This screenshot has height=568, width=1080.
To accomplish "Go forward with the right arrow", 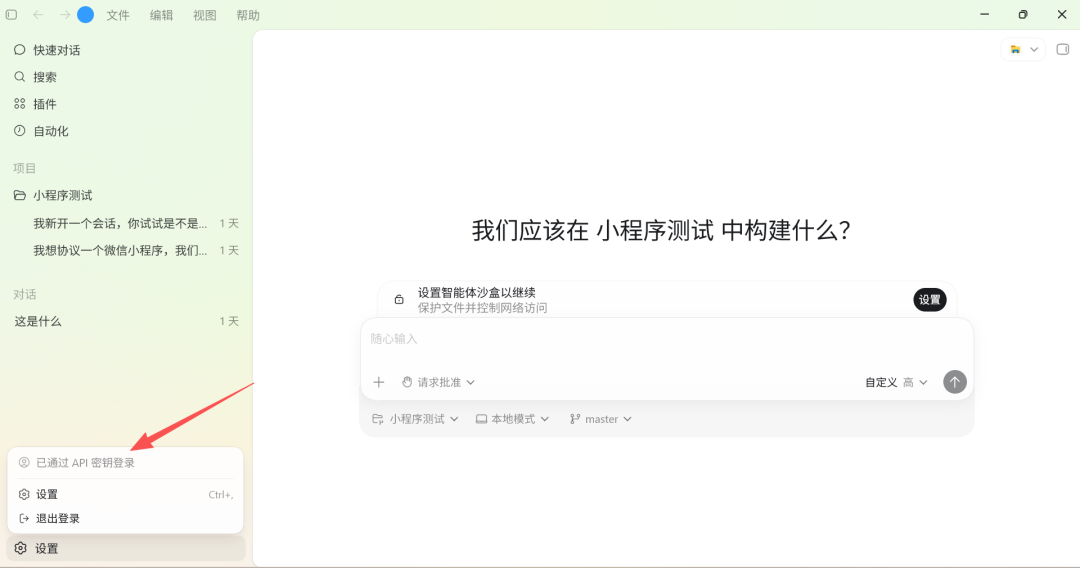I will coord(64,14).
